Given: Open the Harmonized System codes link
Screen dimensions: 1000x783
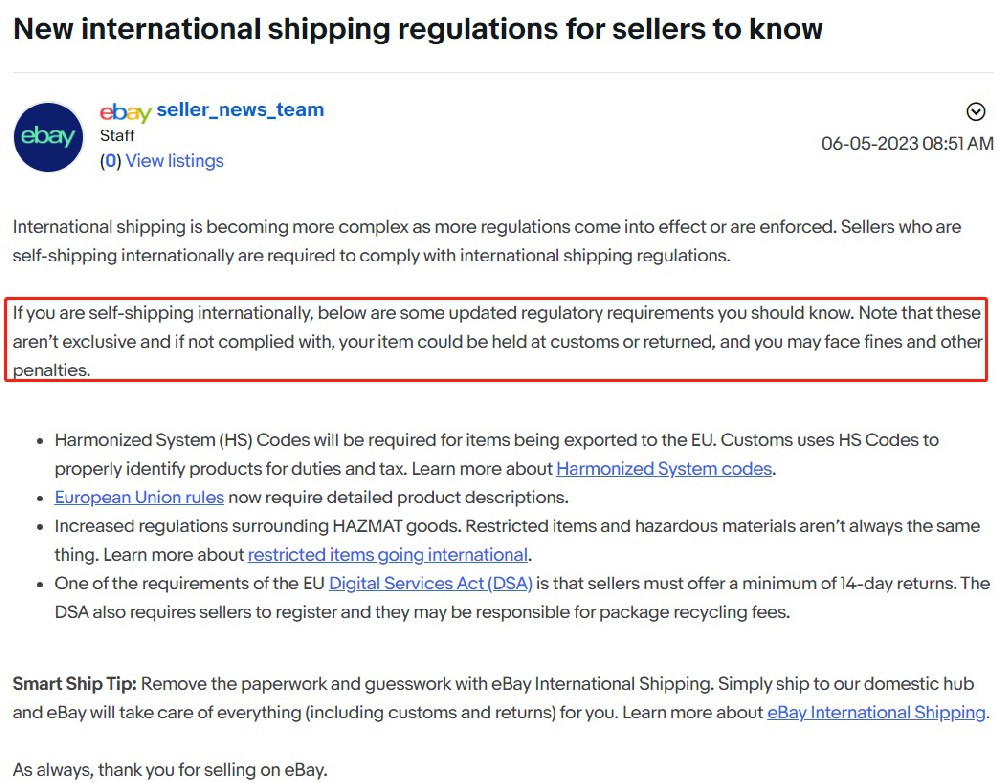Looking at the screenshot, I should pyautogui.click(x=663, y=469).
